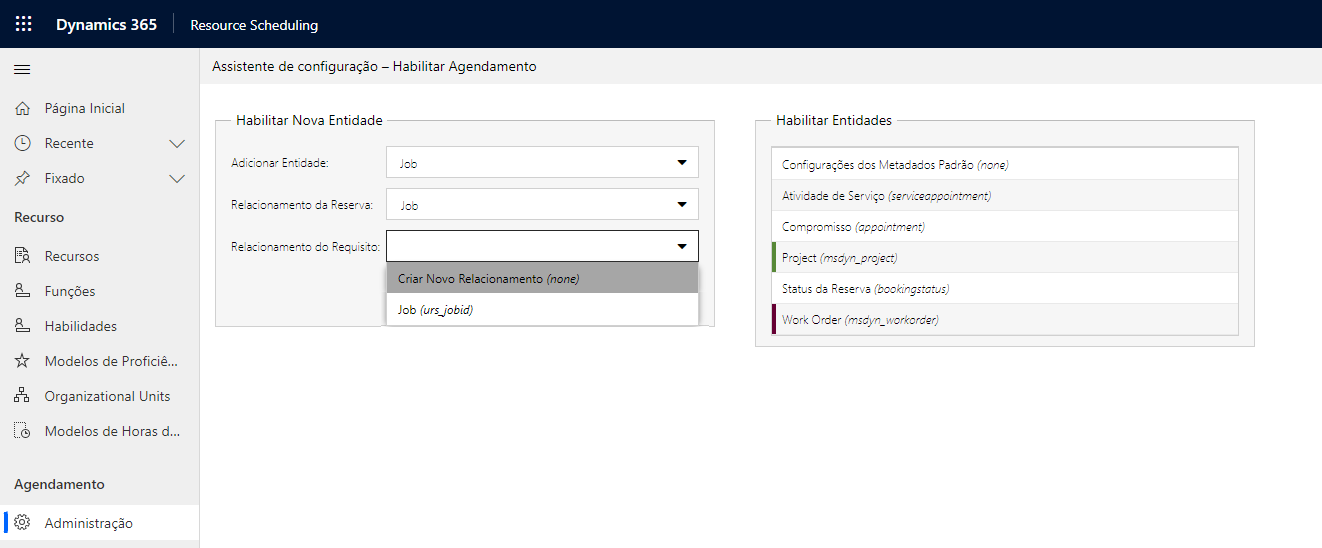1322x548 pixels.
Task: Select Compromisso (appointment) entity
Action: click(1005, 226)
